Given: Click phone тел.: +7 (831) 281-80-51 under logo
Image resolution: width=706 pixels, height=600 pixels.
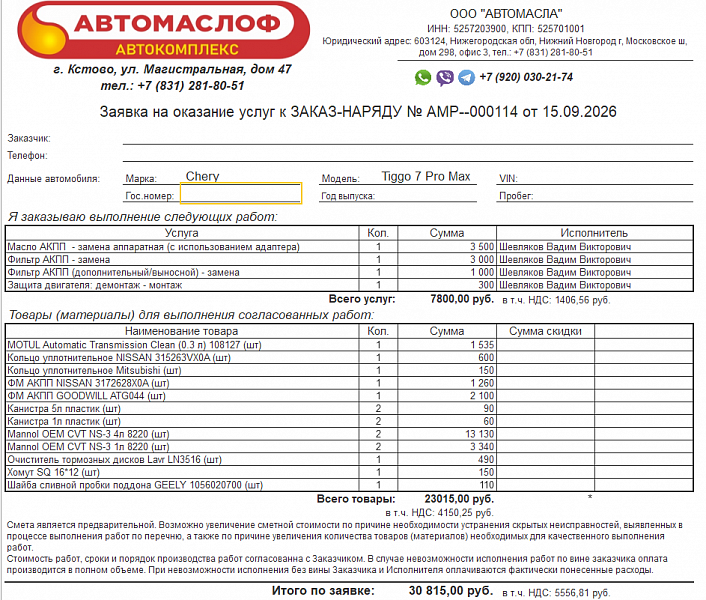Looking at the screenshot, I should [172, 86].
